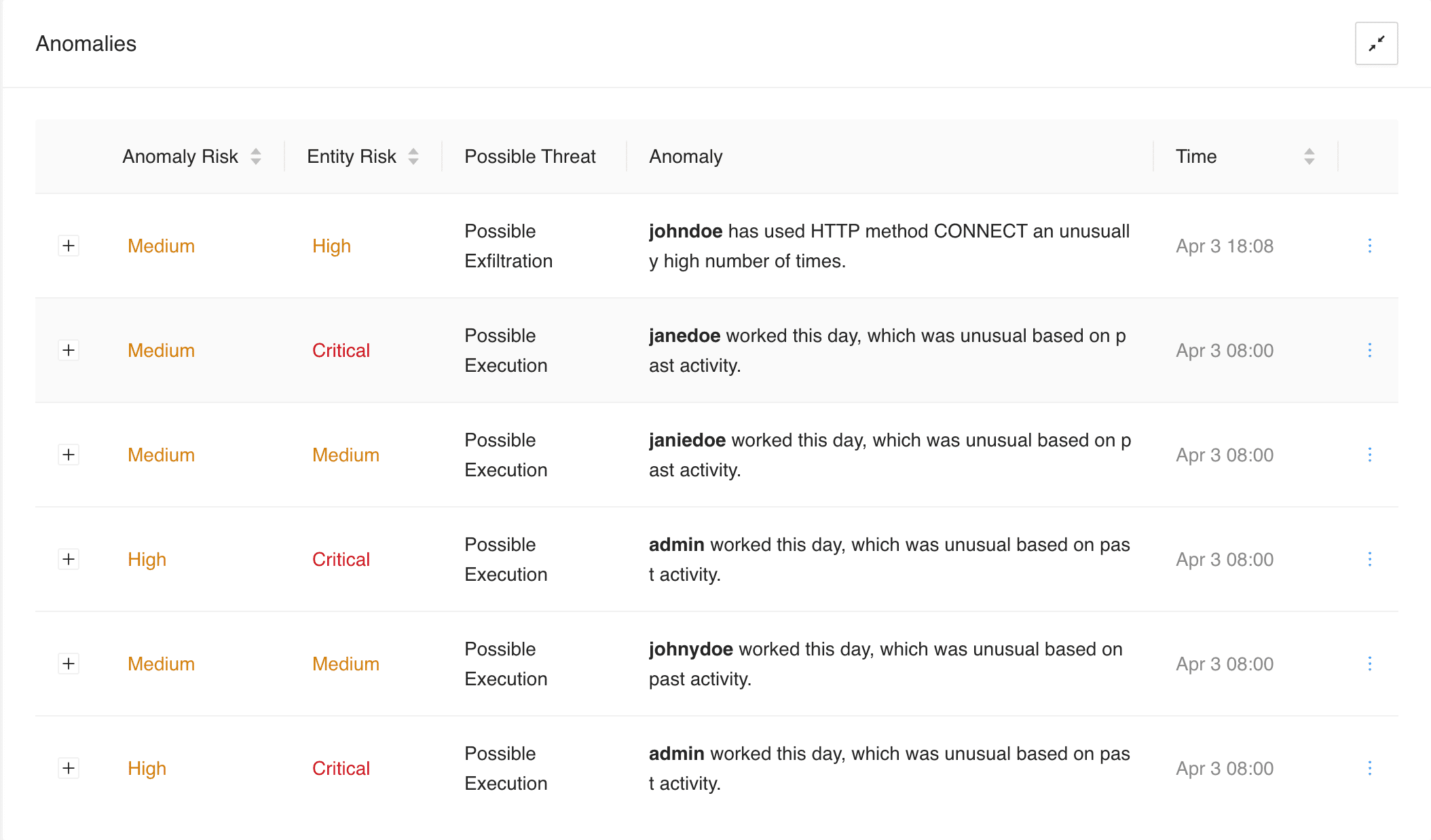Click the Time column header
The height and width of the screenshot is (840, 1431).
click(1196, 157)
